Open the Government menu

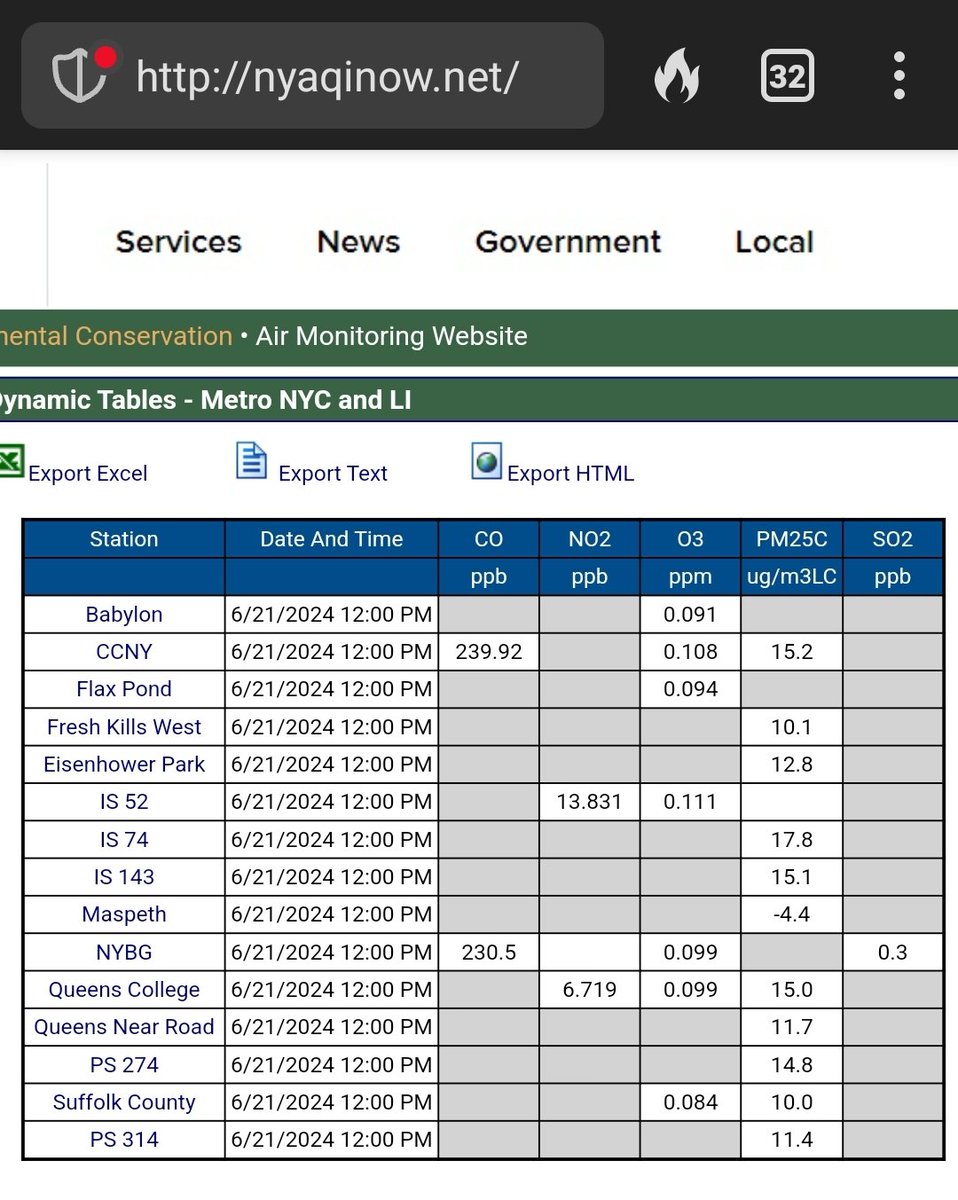(x=568, y=242)
